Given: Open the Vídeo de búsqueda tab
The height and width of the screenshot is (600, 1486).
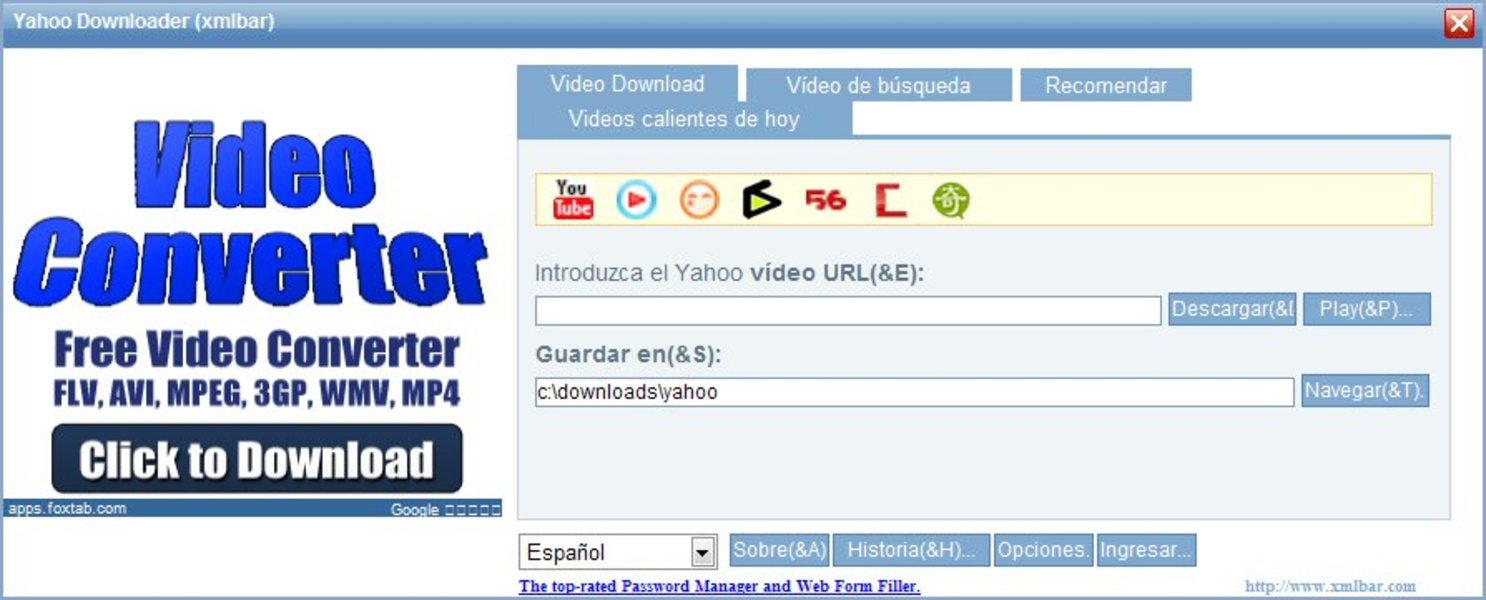Looking at the screenshot, I should pyautogui.click(x=879, y=85).
